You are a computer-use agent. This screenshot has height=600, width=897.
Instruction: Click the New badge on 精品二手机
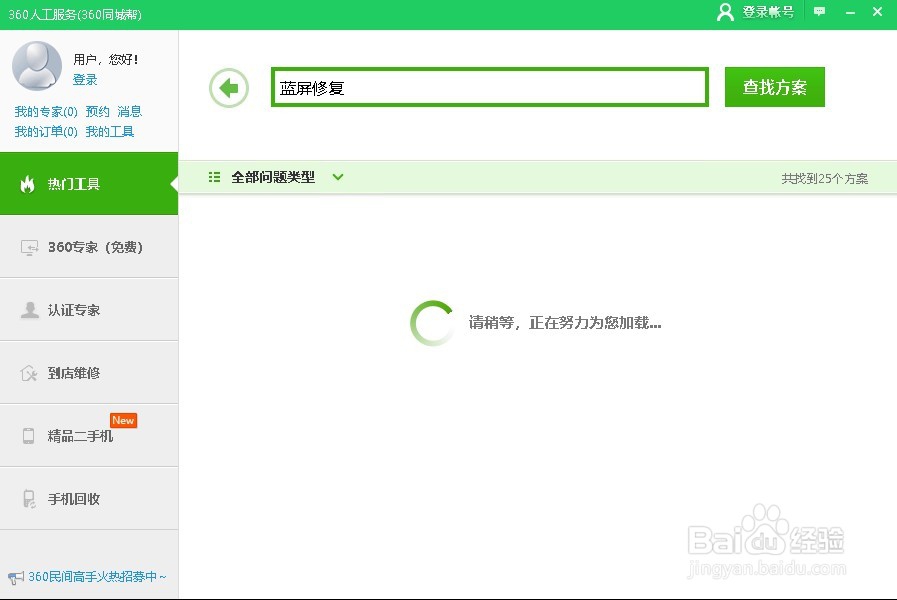(x=123, y=420)
